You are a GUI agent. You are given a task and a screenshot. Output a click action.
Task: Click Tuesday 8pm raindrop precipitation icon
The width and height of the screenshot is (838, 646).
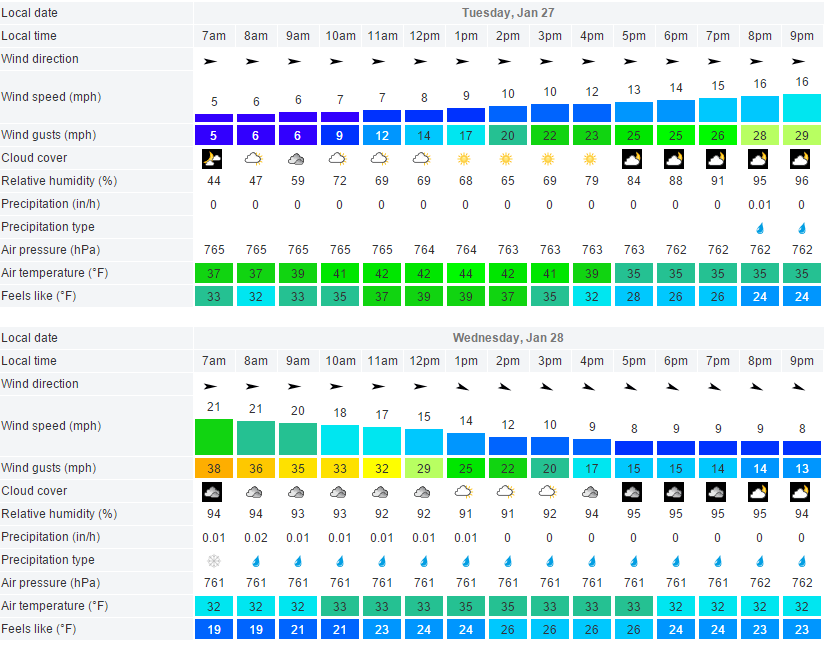pos(759,228)
